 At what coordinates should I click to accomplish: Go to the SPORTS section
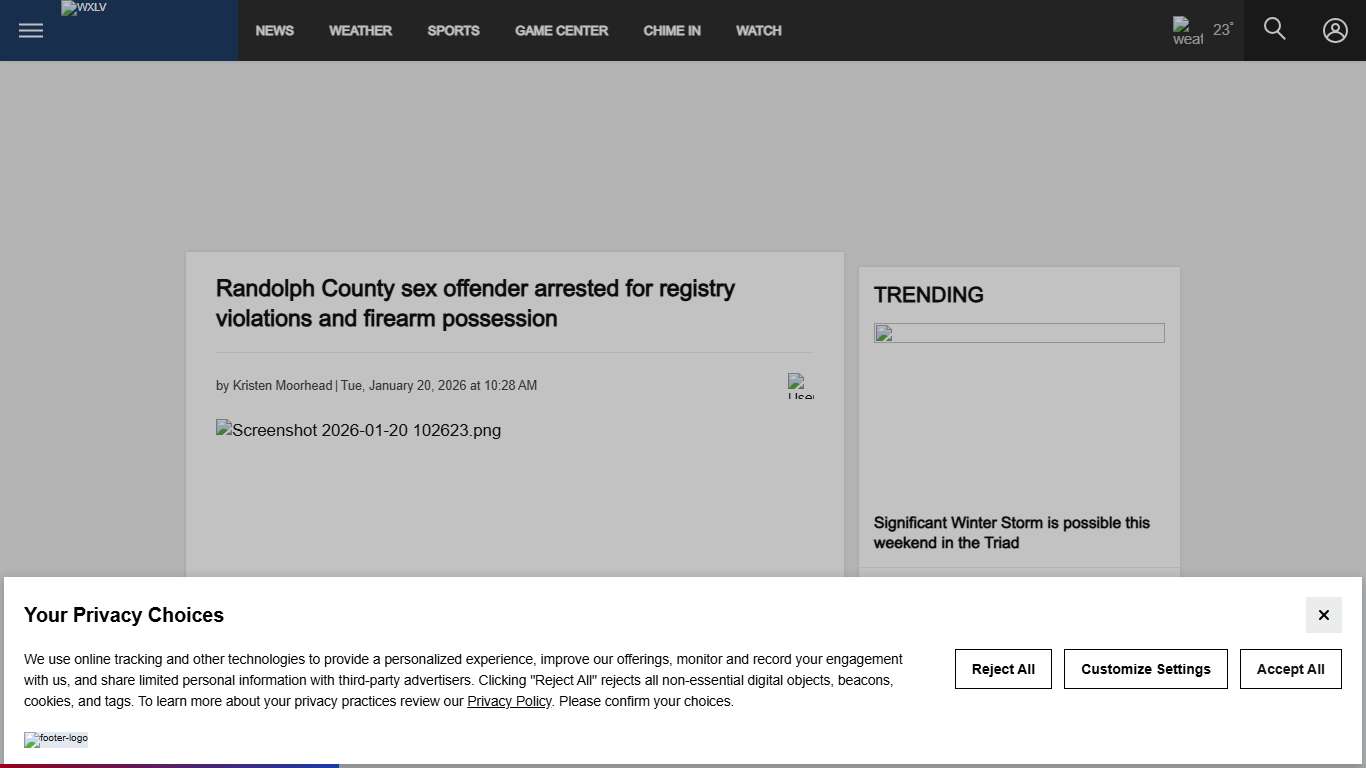[453, 30]
